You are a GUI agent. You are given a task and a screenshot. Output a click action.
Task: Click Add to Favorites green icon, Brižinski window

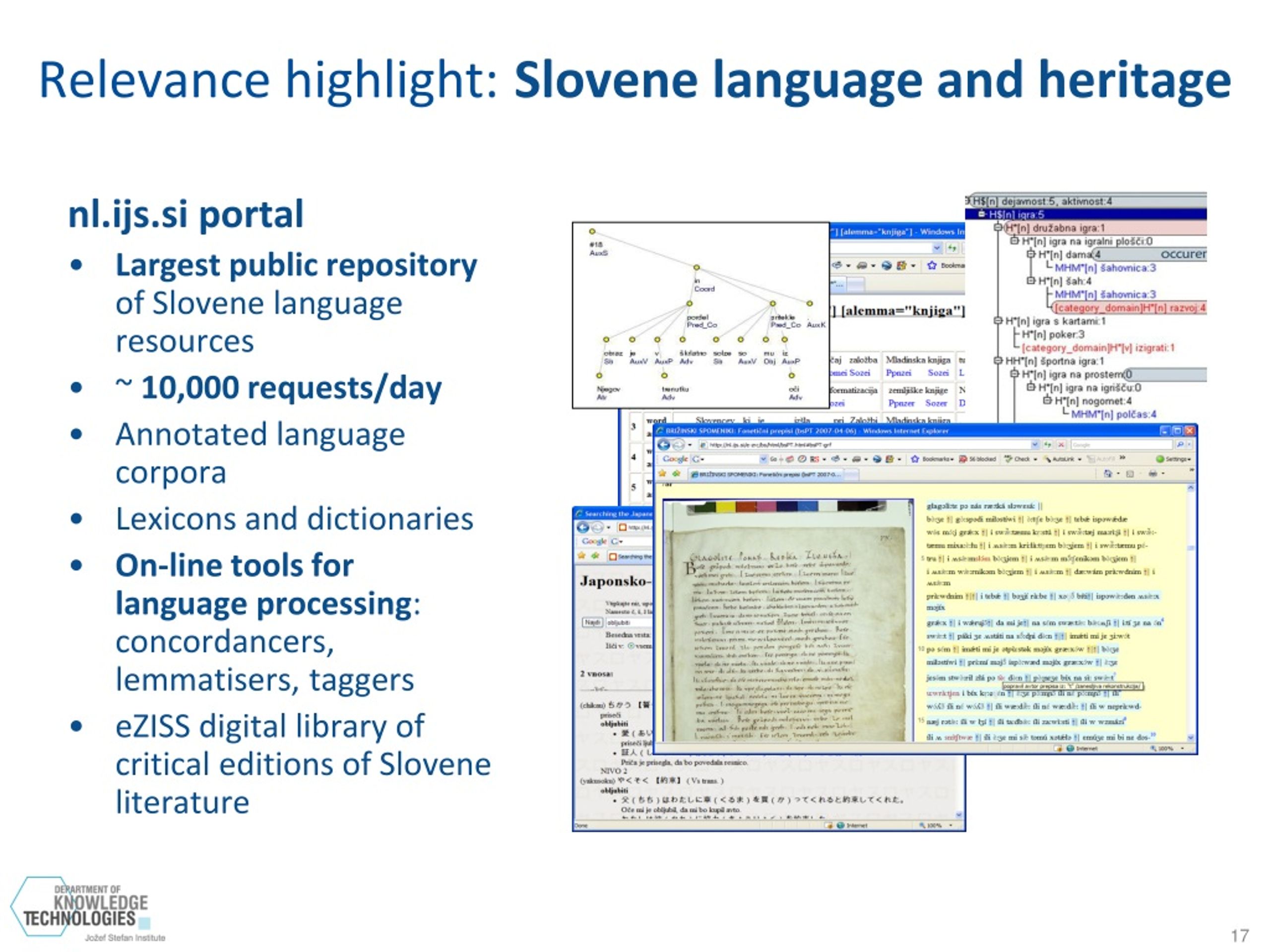[677, 474]
